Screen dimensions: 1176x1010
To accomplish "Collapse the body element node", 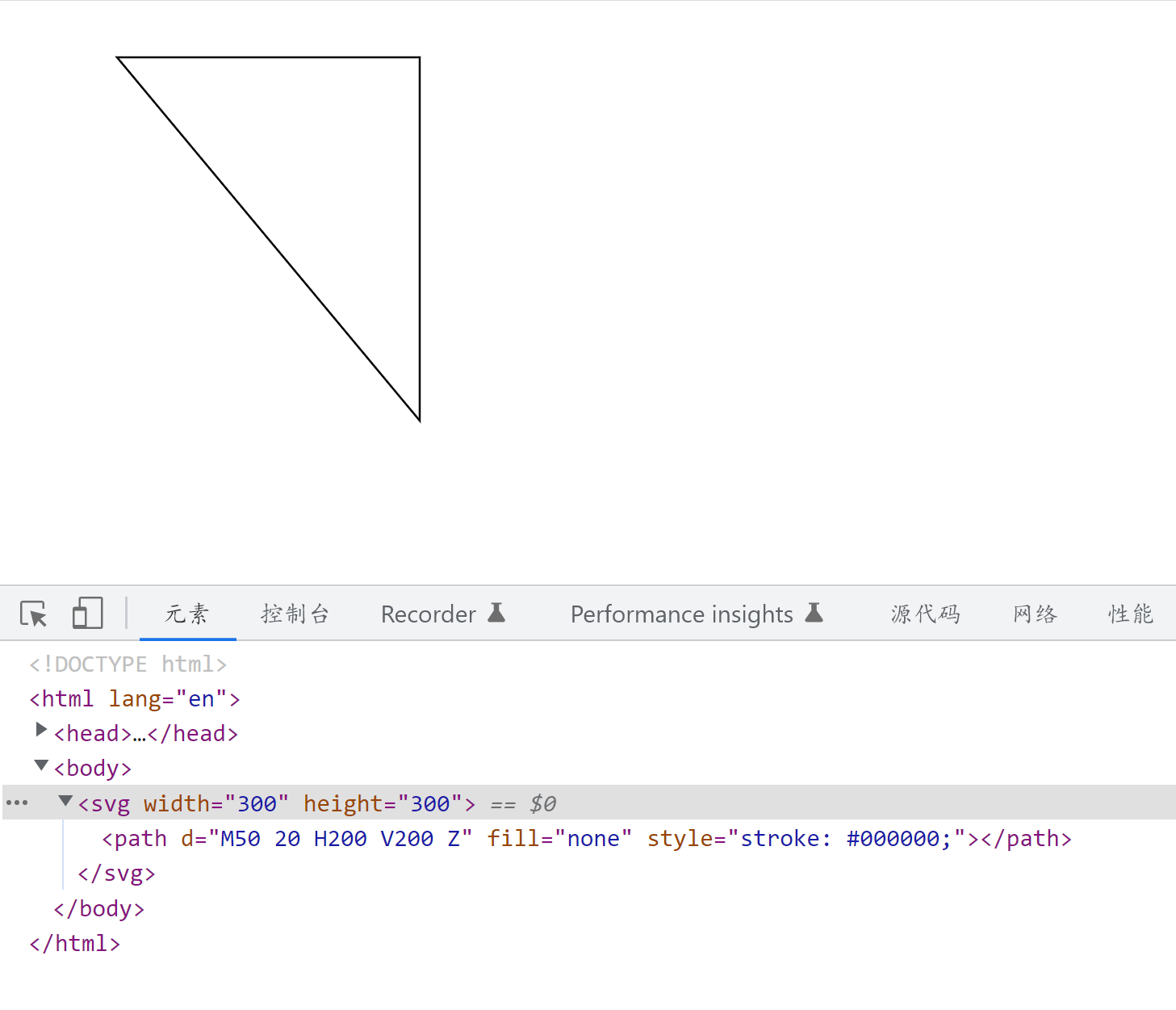I will (x=41, y=765).
